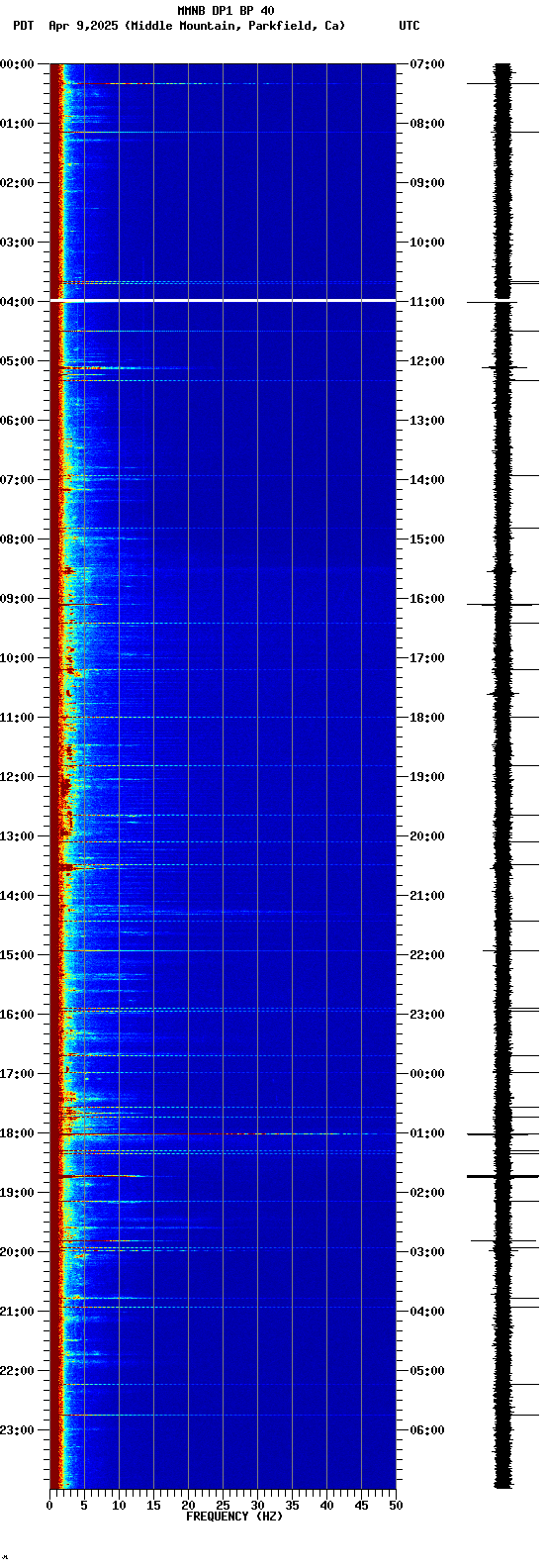Select the UTC axis label '09:00'

(x=427, y=183)
